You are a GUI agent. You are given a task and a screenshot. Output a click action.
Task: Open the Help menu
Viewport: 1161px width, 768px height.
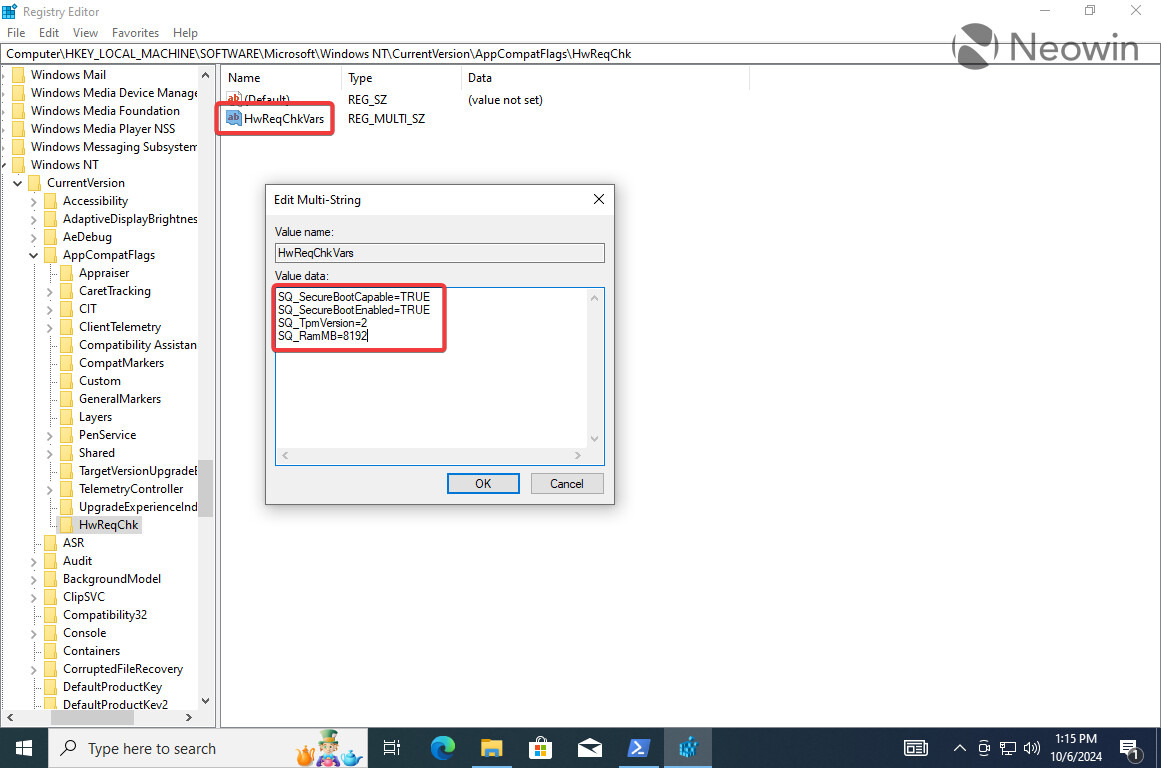185,33
